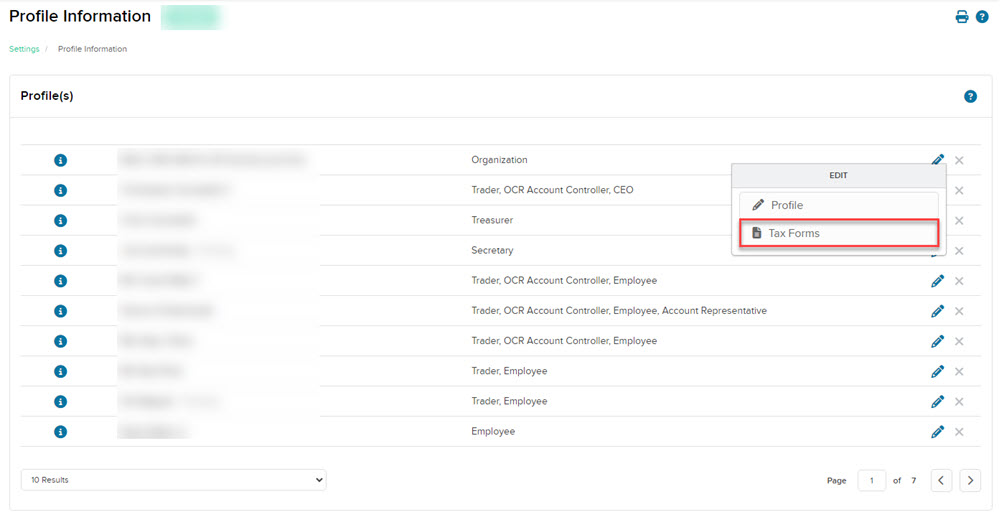Click pencil icon for last Employee row
The height and width of the screenshot is (520, 1000).
click(x=937, y=432)
